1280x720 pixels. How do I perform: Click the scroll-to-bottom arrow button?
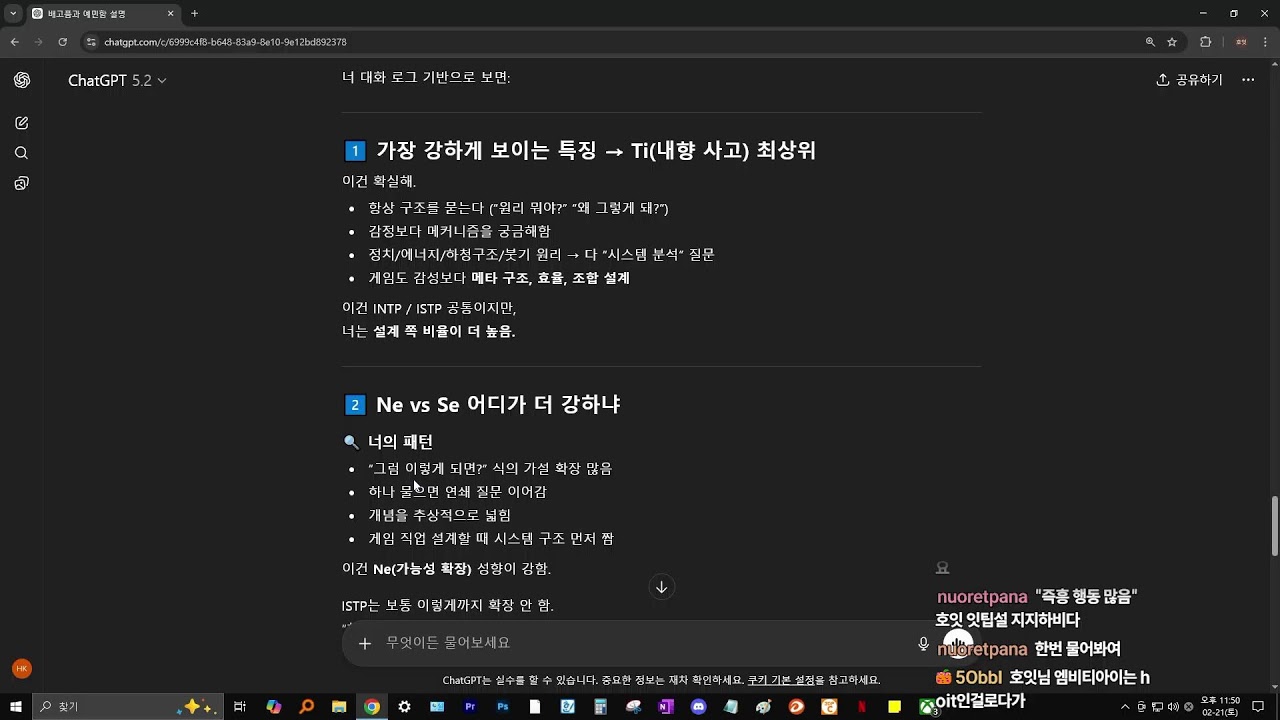[661, 587]
